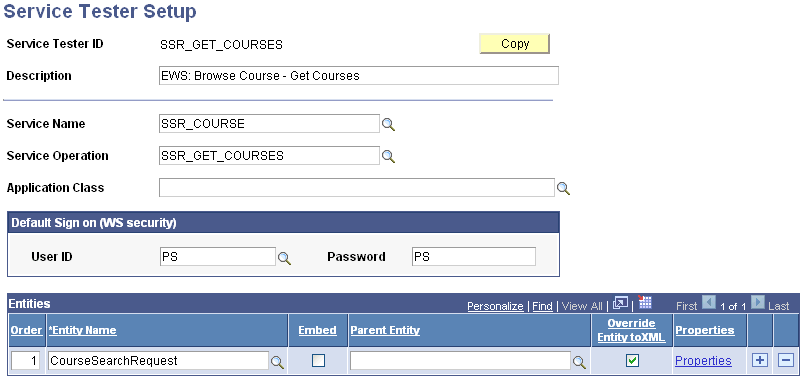Open lookup for Parent Entity field
The height and width of the screenshot is (381, 804).
579,362
